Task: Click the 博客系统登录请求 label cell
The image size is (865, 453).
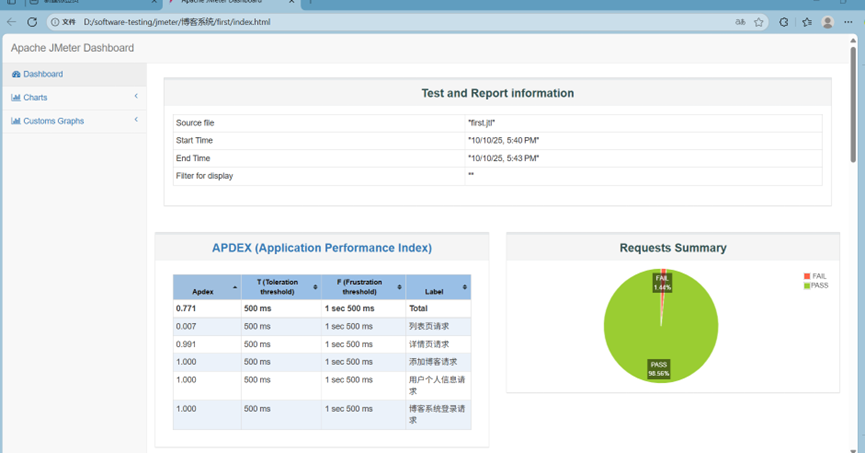Action: [x=438, y=414]
